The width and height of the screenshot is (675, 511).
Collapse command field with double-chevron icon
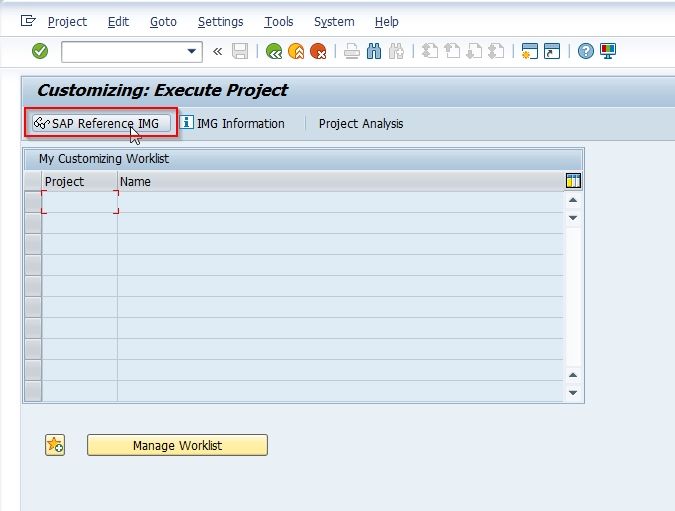click(x=217, y=52)
